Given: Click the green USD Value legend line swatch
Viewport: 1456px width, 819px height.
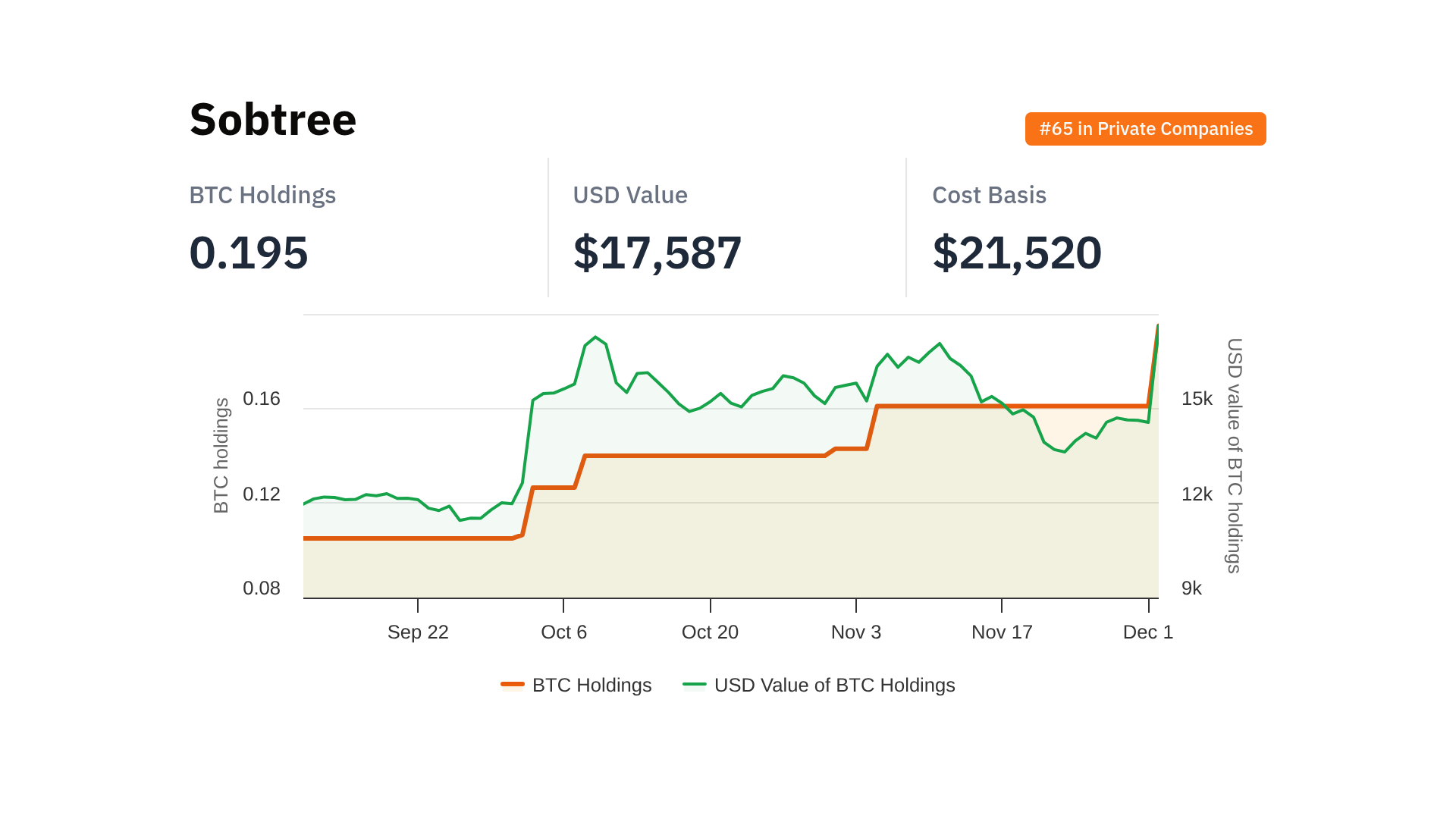Looking at the screenshot, I should coord(694,685).
